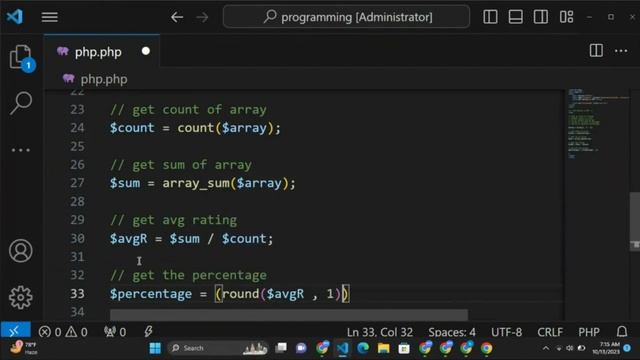
Task: Click the '// get count of array' comment
Action: coord(188,110)
